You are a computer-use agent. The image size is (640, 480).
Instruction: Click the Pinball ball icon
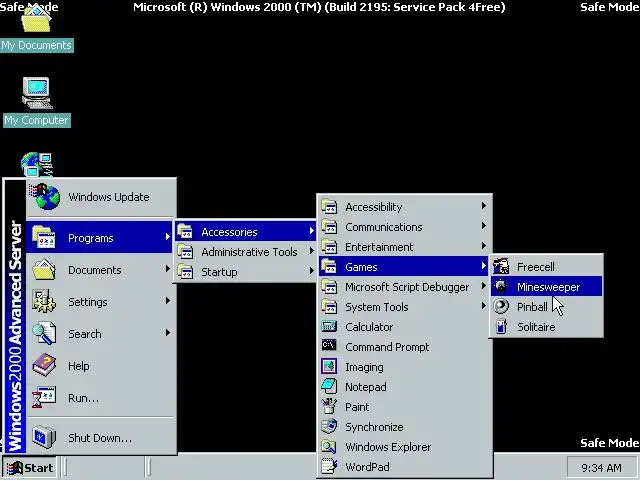(x=501, y=306)
